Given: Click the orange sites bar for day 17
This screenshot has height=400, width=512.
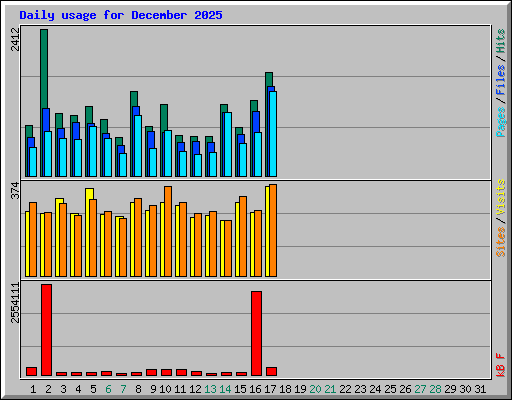Looking at the screenshot, I should pyautogui.click(x=273, y=230).
